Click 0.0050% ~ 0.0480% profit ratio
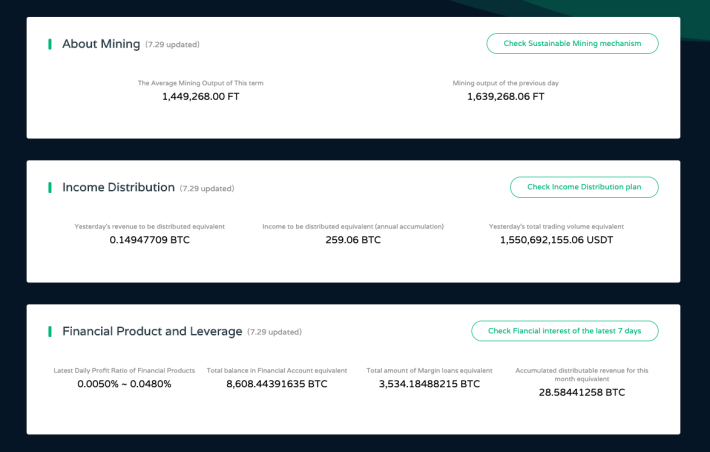 124,384
